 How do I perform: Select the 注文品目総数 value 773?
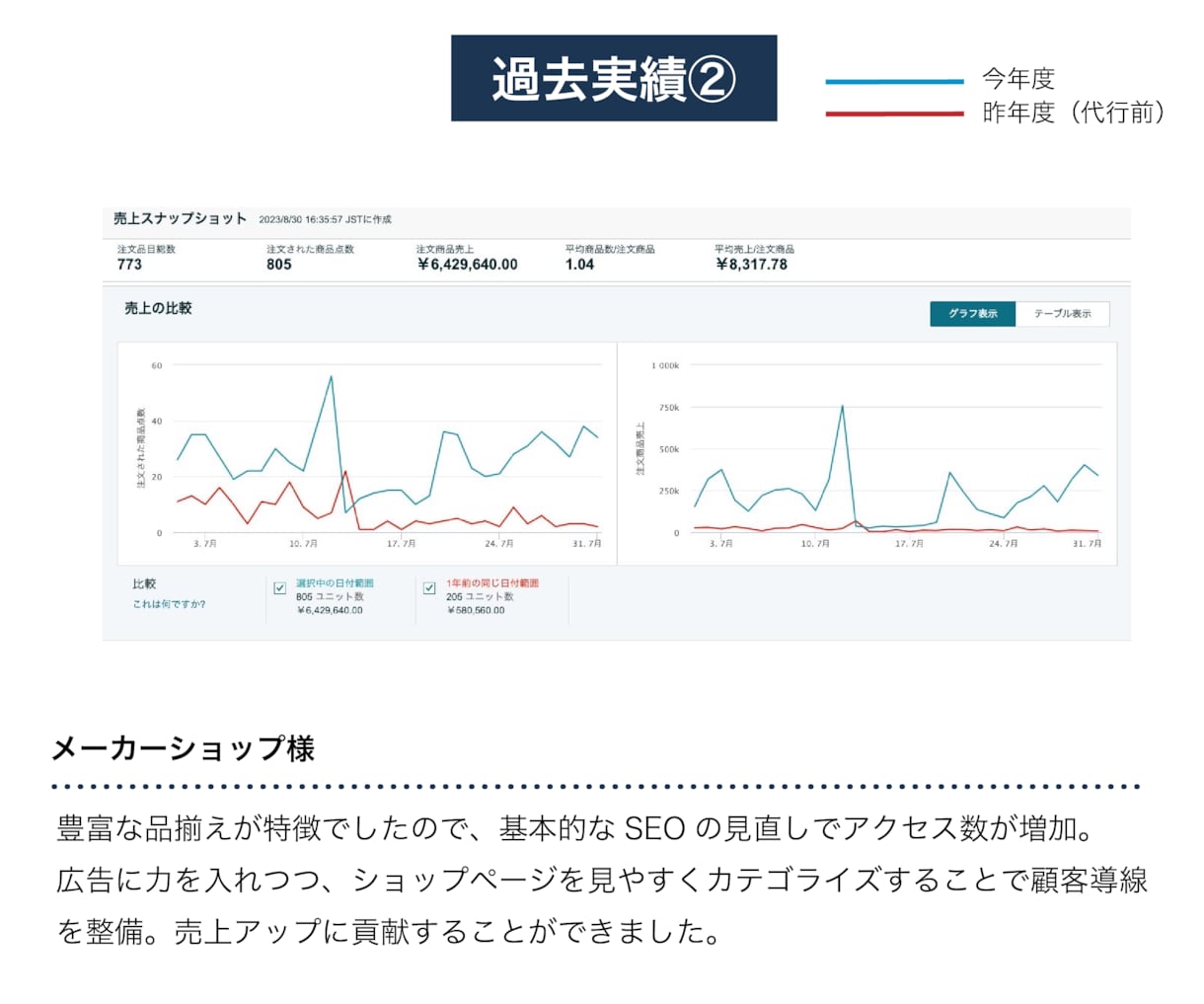[x=129, y=265]
